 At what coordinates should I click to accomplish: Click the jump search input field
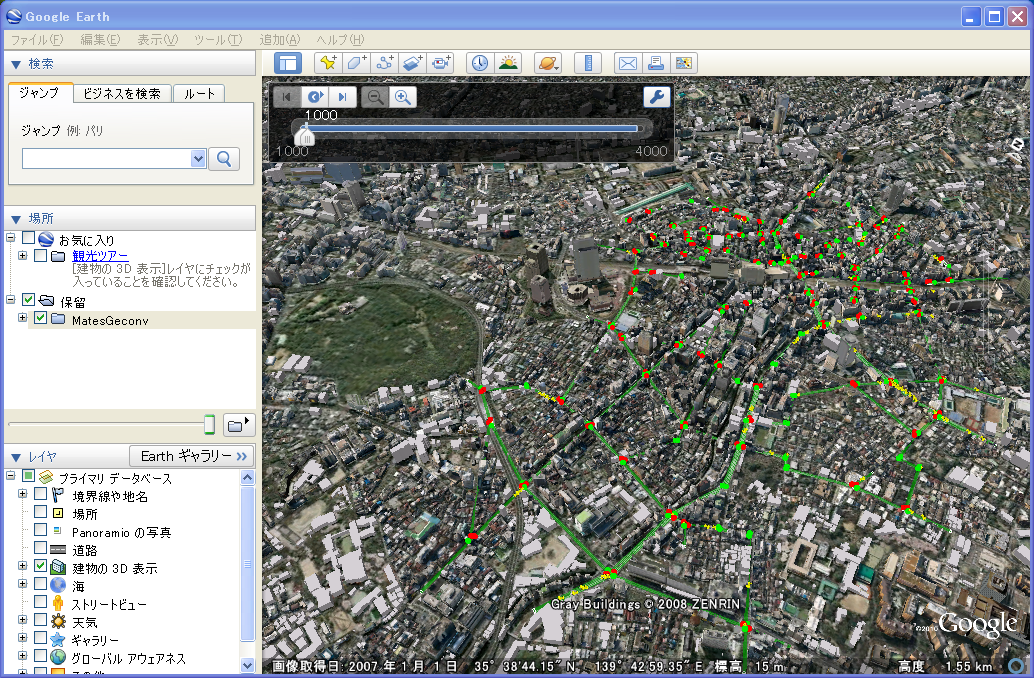(107, 159)
